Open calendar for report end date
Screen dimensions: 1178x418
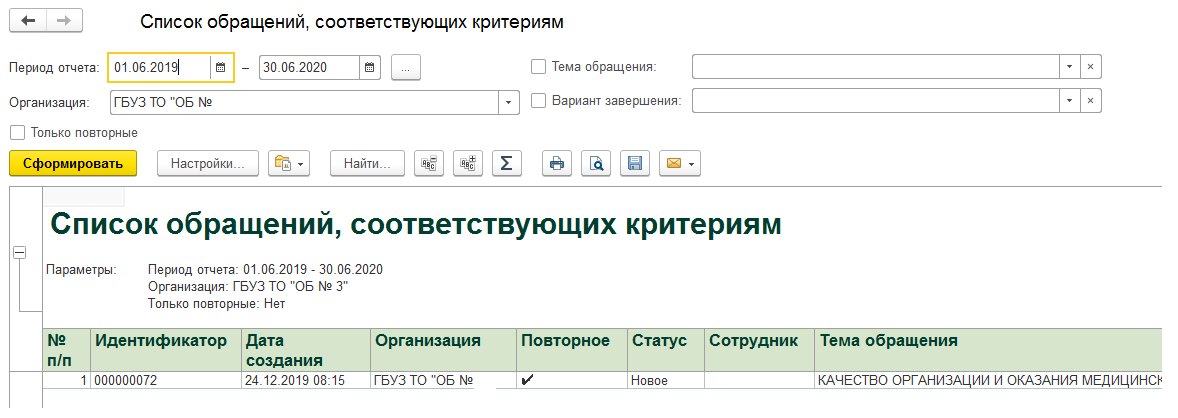click(370, 67)
